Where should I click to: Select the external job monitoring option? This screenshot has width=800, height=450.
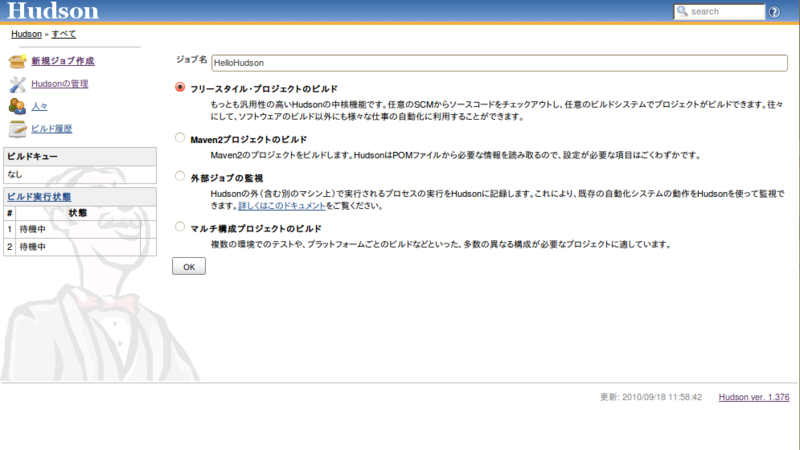pyautogui.click(x=180, y=177)
